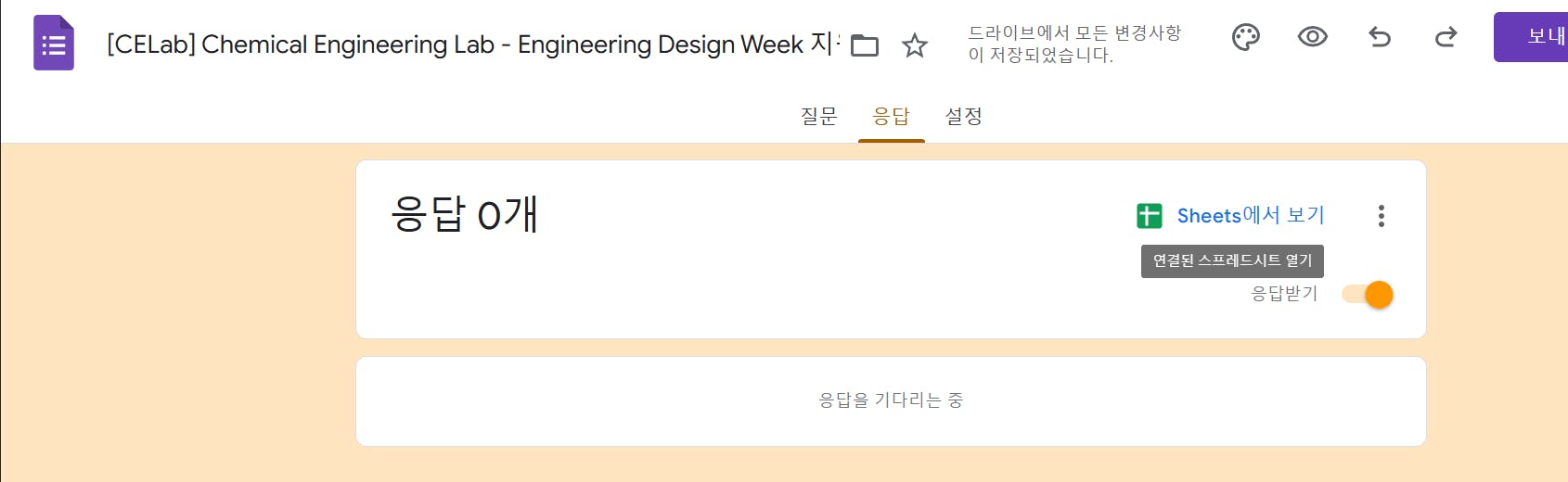Image resolution: width=1568 pixels, height=482 pixels.
Task: Click the 응답받기 label text
Action: 1284,294
